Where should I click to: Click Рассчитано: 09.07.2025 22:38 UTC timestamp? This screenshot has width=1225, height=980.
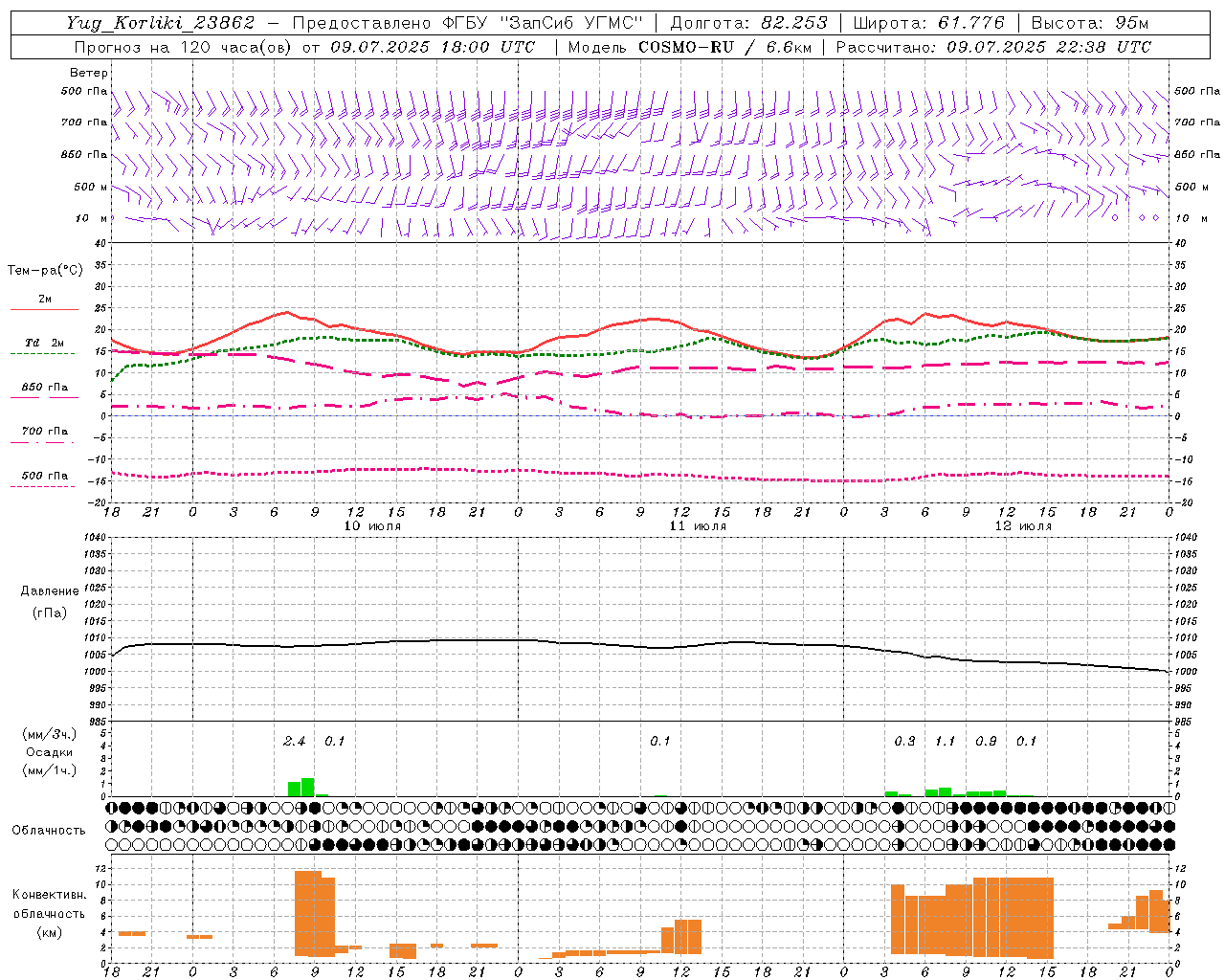coord(993,47)
